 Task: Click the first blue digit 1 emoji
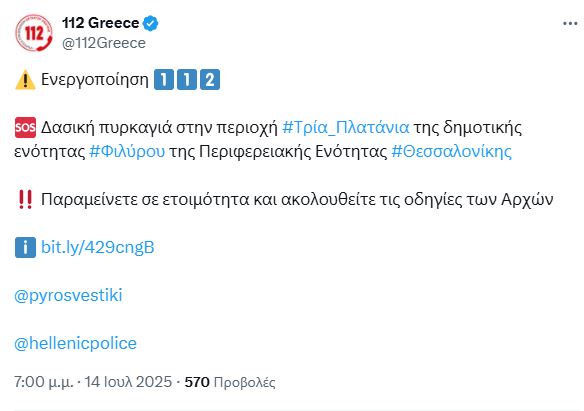click(164, 80)
